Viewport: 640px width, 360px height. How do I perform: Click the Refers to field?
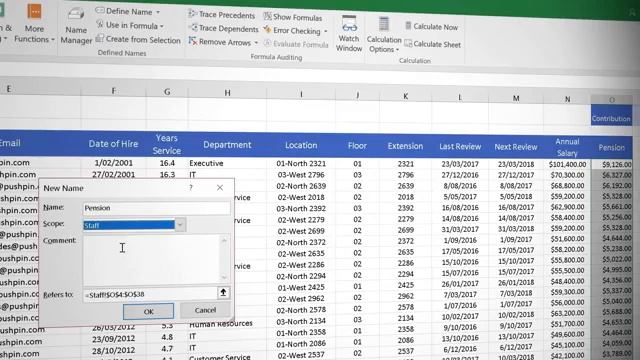pyautogui.click(x=150, y=294)
